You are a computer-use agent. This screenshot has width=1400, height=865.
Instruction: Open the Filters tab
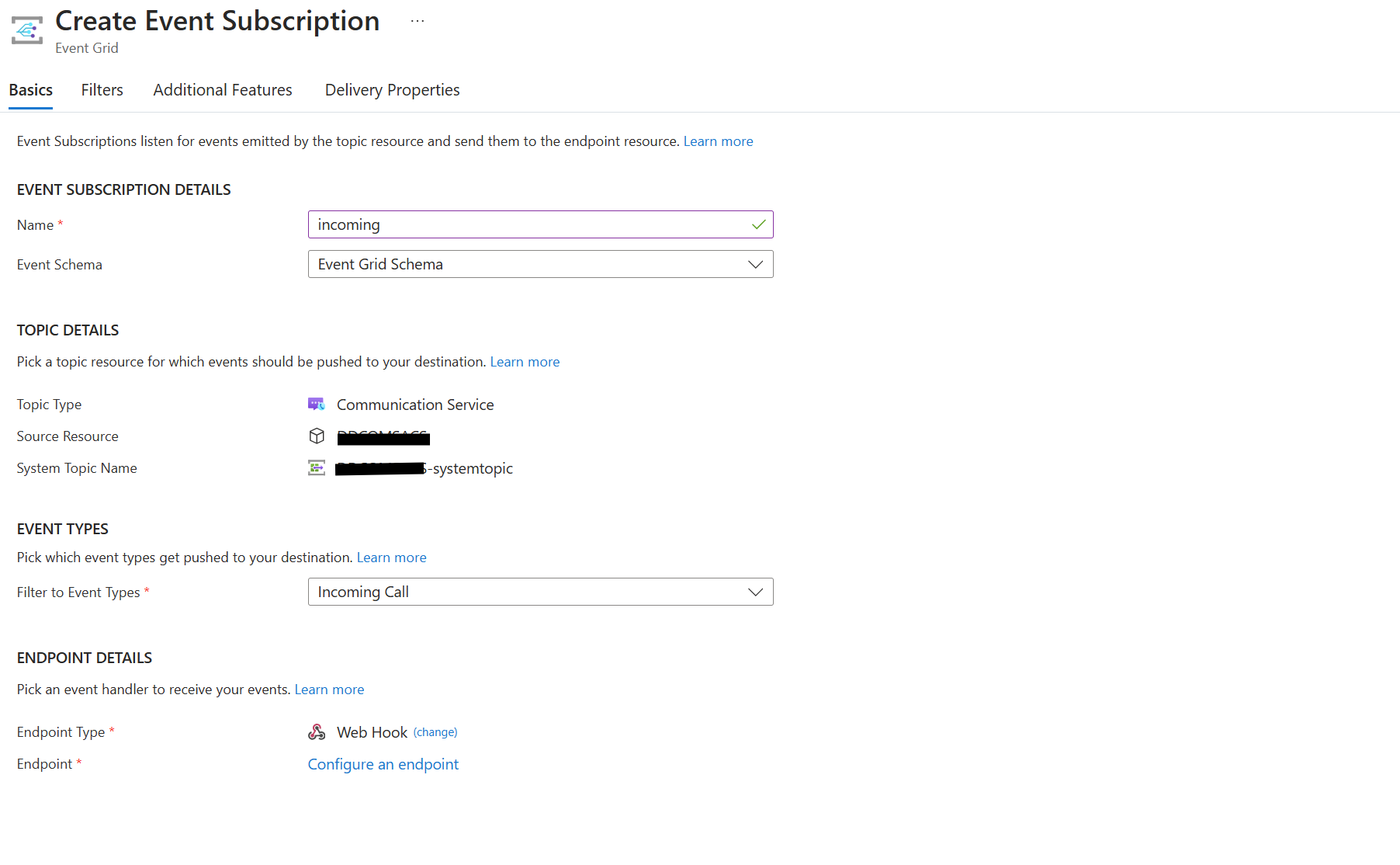(x=102, y=90)
